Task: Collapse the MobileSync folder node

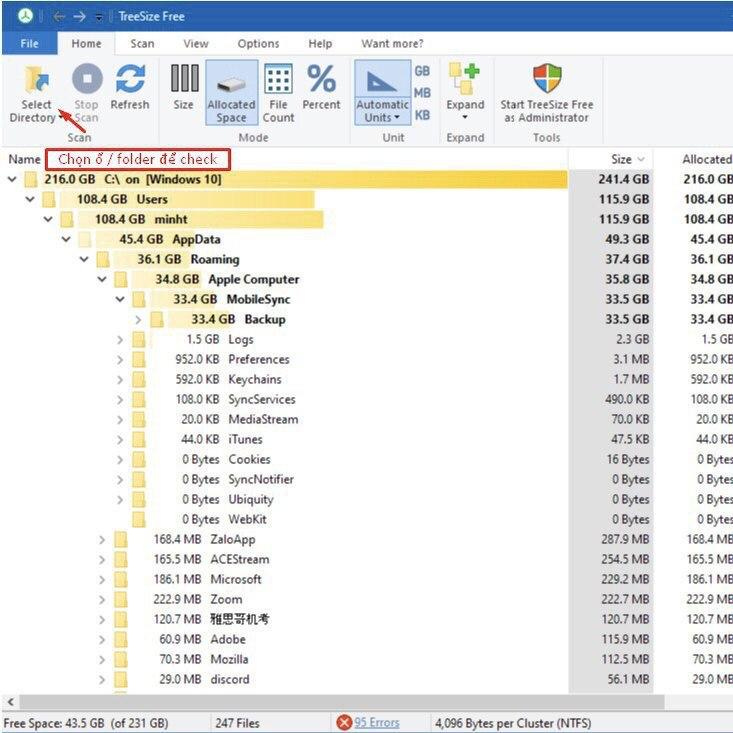Action: click(x=120, y=299)
